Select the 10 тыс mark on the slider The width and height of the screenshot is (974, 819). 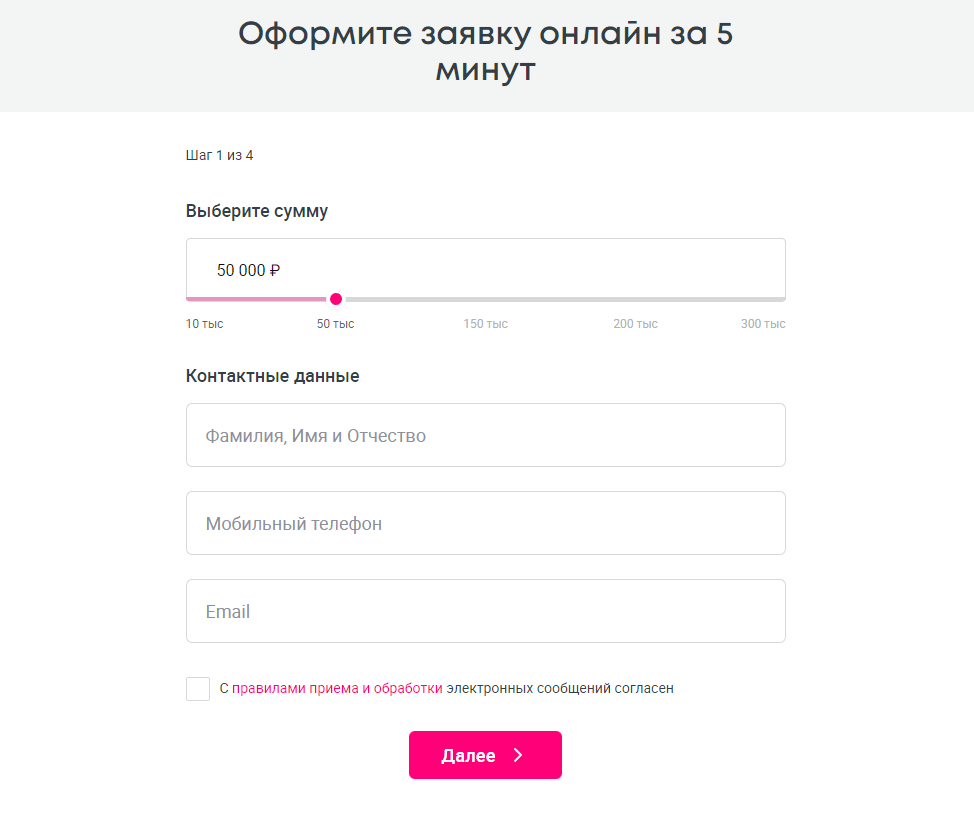(204, 323)
